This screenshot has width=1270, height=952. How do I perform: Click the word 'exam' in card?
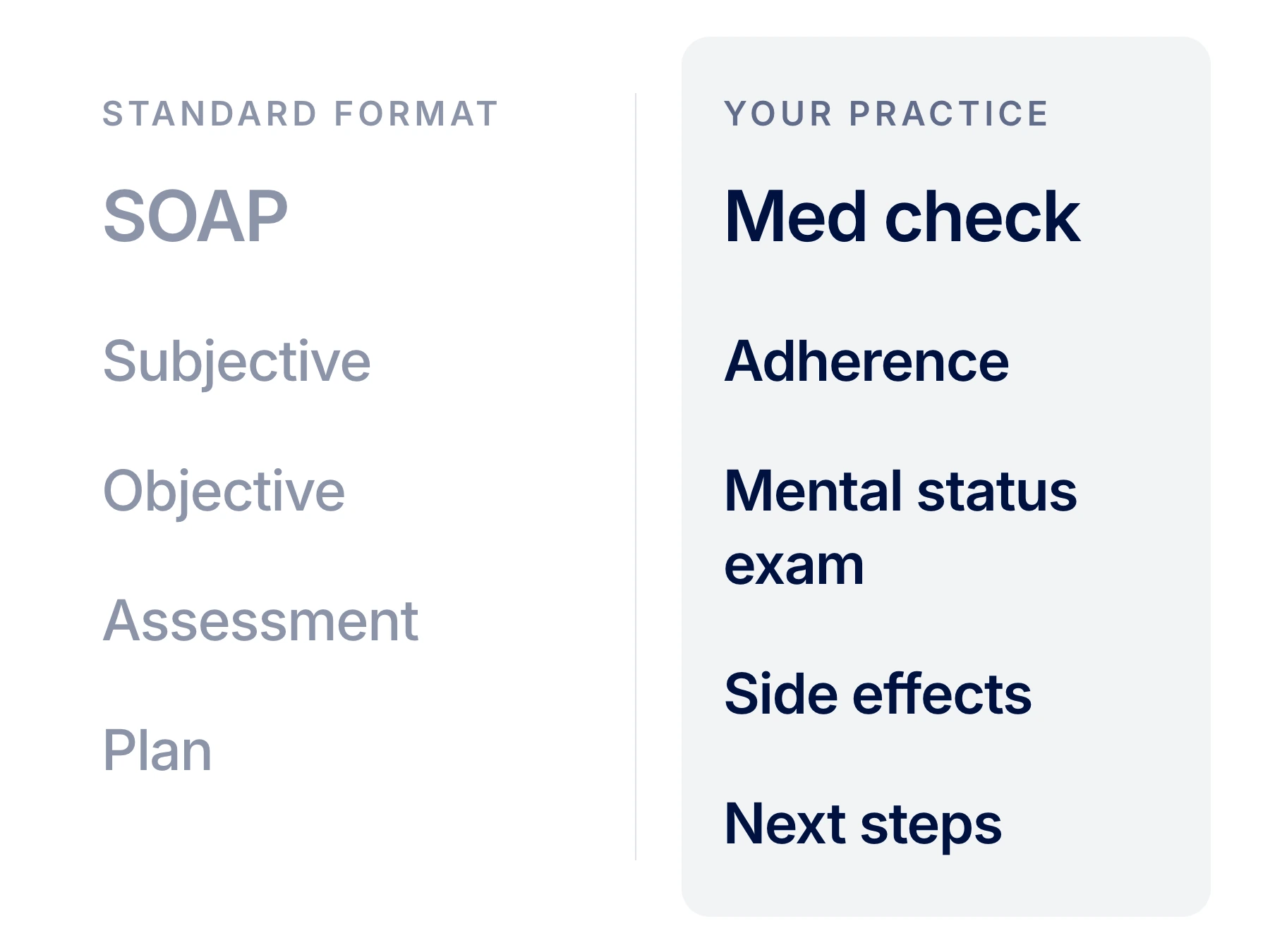click(794, 566)
